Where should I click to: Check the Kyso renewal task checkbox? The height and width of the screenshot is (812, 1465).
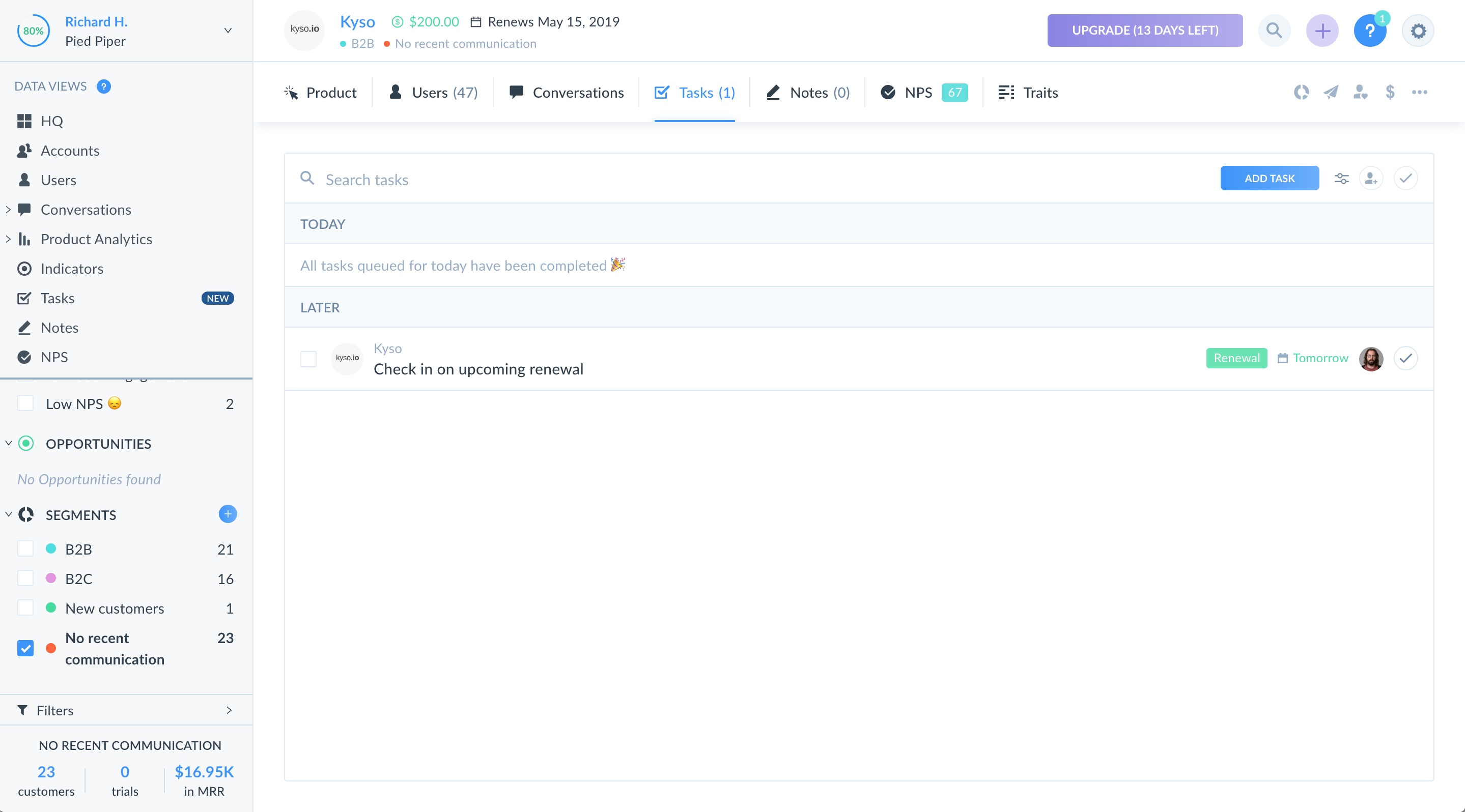tap(308, 359)
